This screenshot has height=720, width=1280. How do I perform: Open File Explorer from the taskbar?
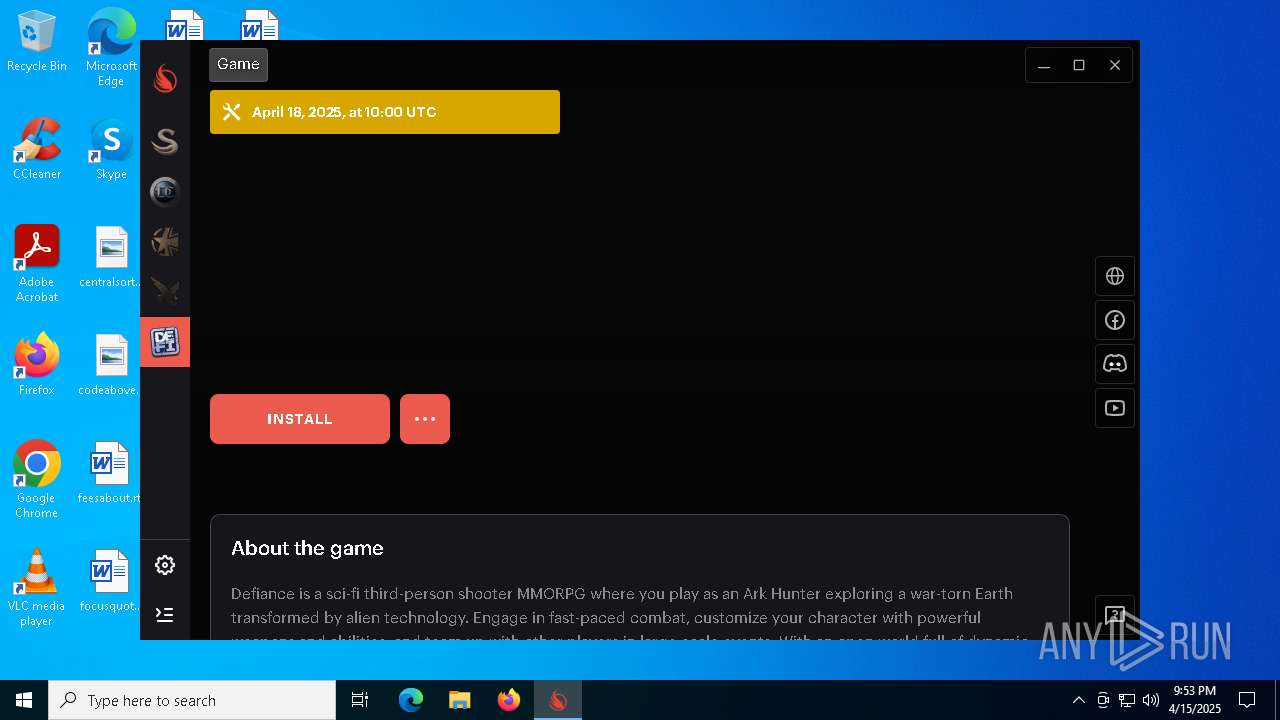point(460,700)
